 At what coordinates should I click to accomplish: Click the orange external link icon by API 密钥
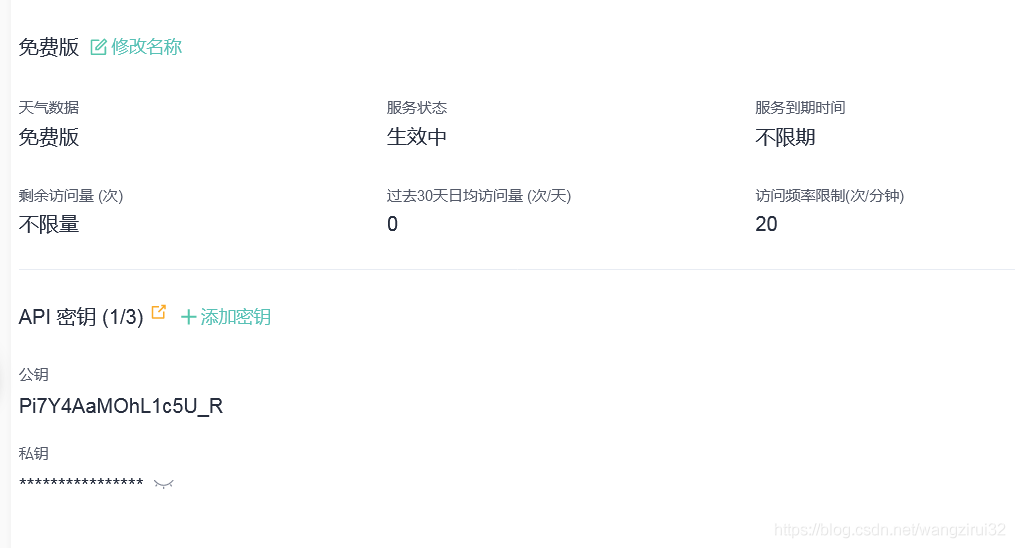tap(159, 312)
